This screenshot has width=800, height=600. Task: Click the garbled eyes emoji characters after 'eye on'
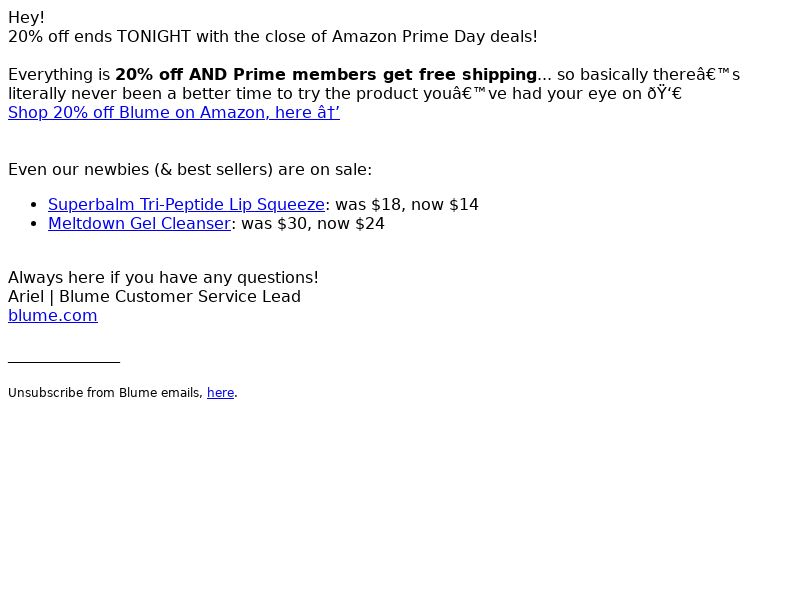coord(664,94)
